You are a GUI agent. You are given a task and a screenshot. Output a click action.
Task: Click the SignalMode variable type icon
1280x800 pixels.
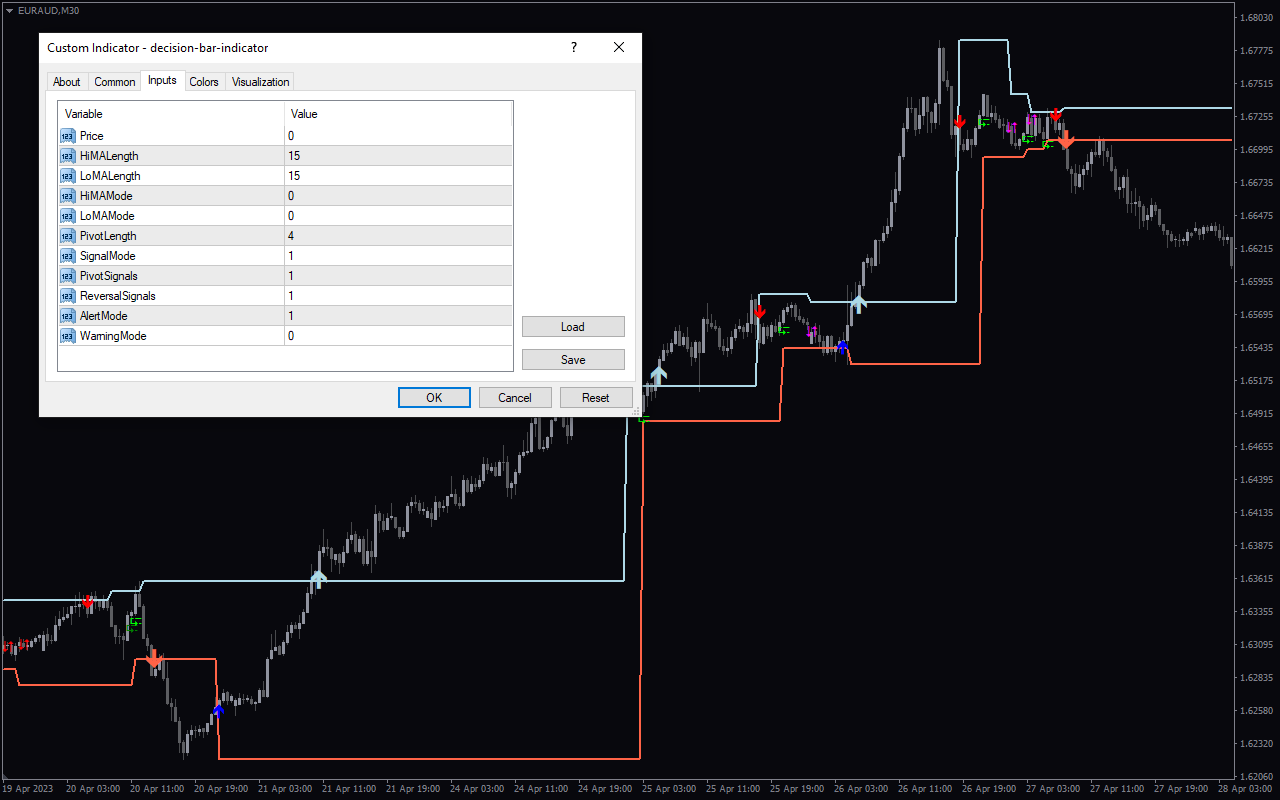[x=68, y=256]
